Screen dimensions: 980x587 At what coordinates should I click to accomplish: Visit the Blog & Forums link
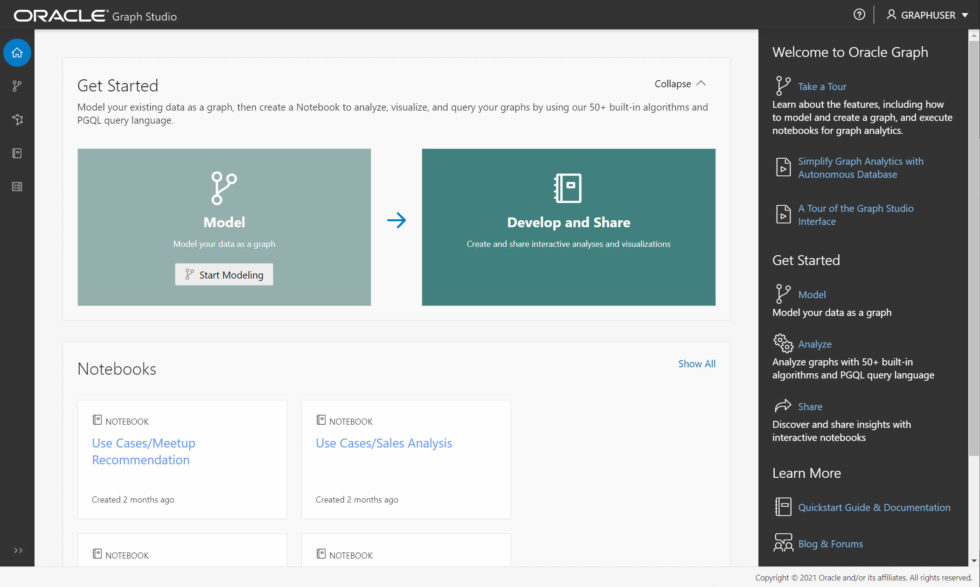[830, 544]
